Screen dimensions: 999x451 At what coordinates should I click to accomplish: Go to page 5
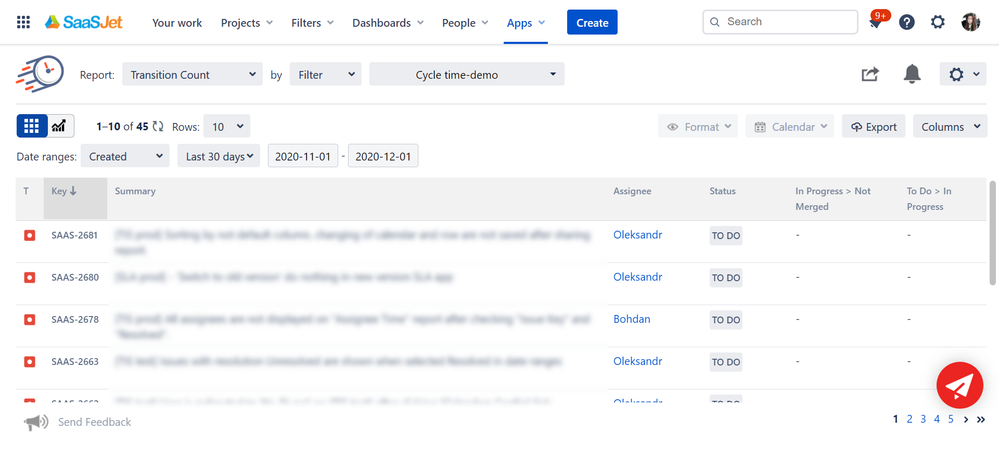[x=951, y=419]
